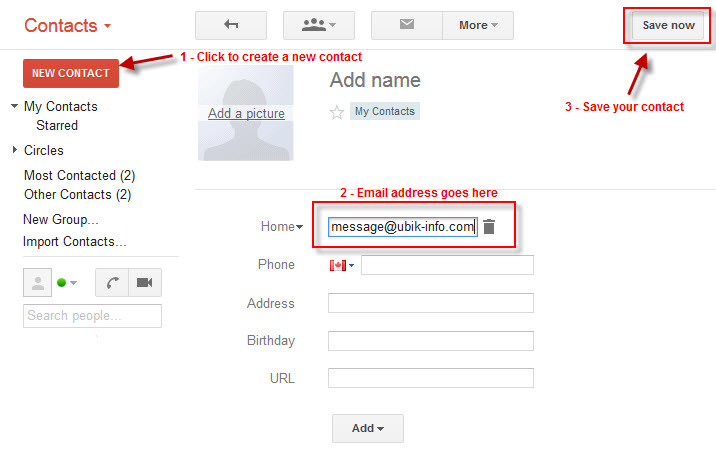Open the Contacts app switcher dropdown

tap(67, 25)
